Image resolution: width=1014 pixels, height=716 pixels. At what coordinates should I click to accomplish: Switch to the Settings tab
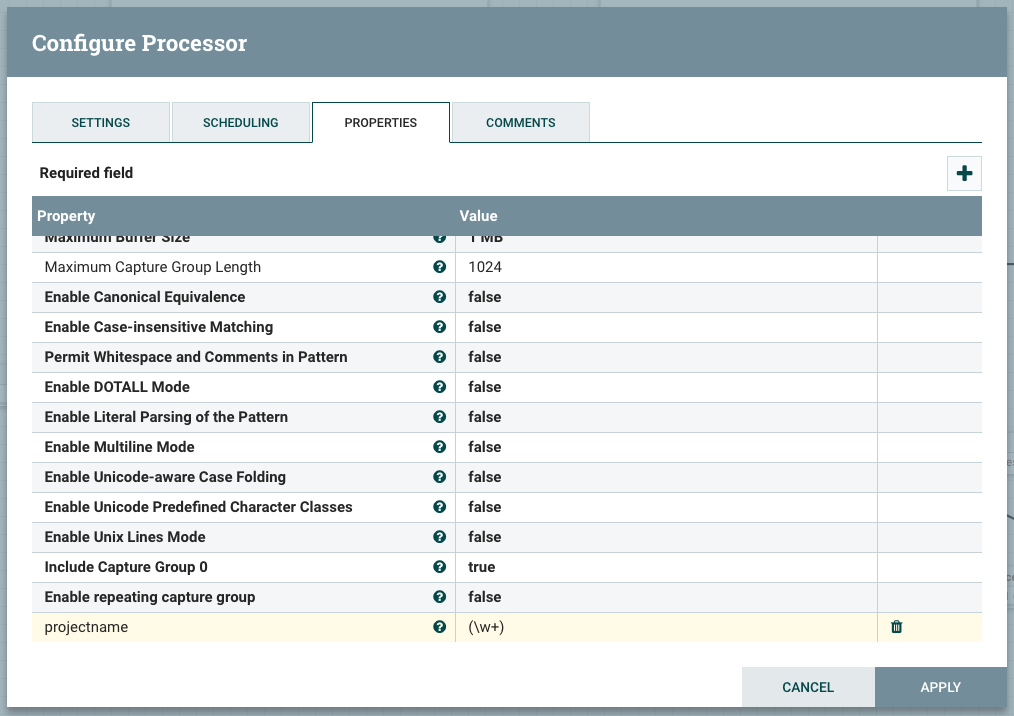click(x=100, y=122)
